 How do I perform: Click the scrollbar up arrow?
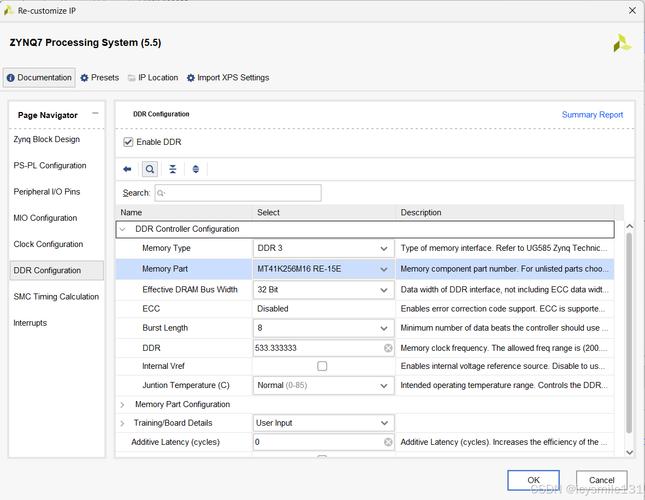(629, 227)
